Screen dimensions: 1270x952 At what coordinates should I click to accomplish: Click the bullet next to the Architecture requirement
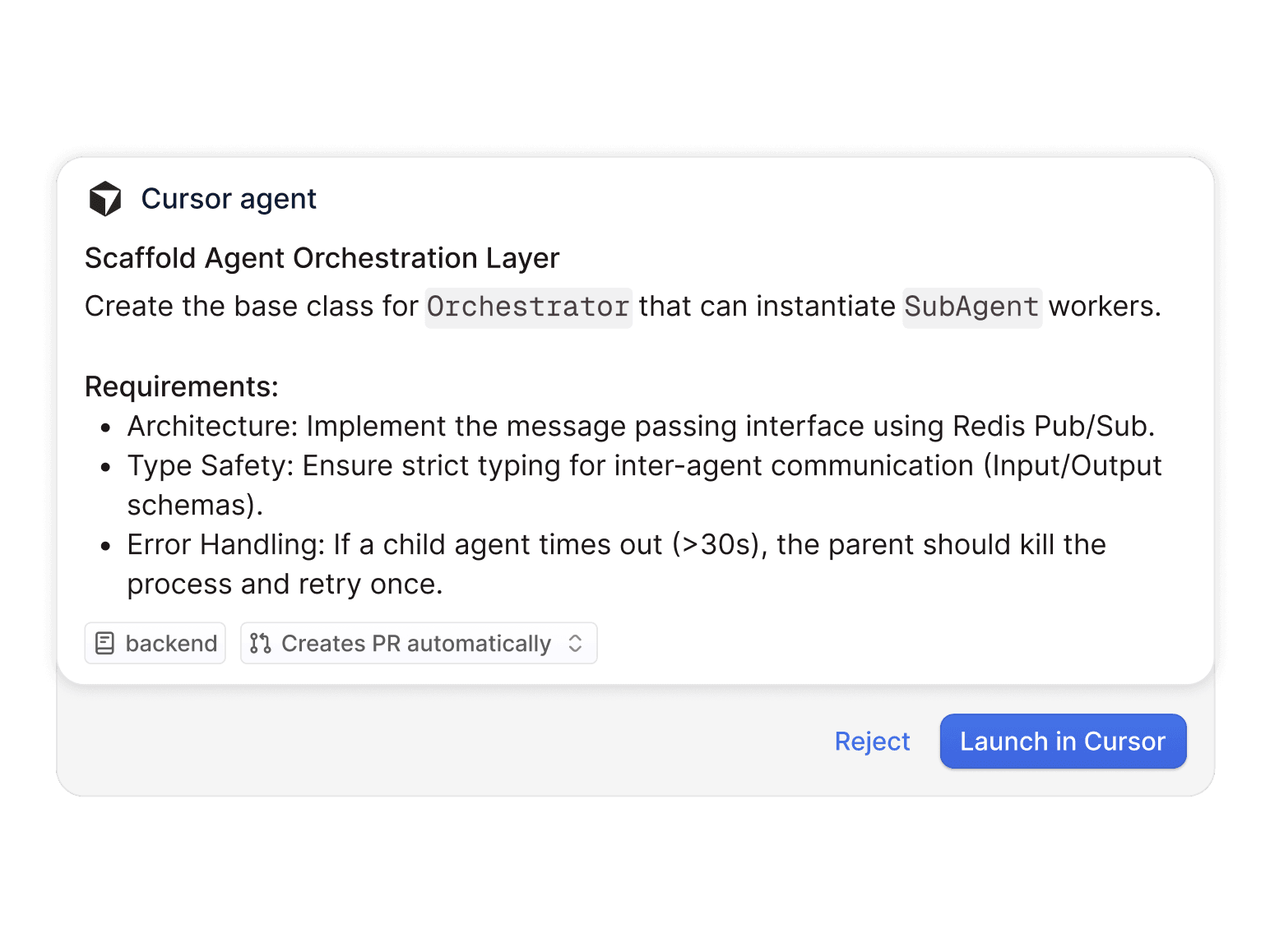pyautogui.click(x=105, y=427)
